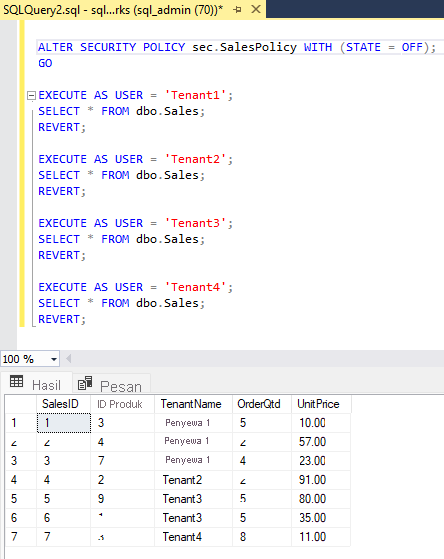Collapse the EXECUTE AS USER code block
Image resolution: width=444 pixels, height=559 pixels.
point(31,96)
